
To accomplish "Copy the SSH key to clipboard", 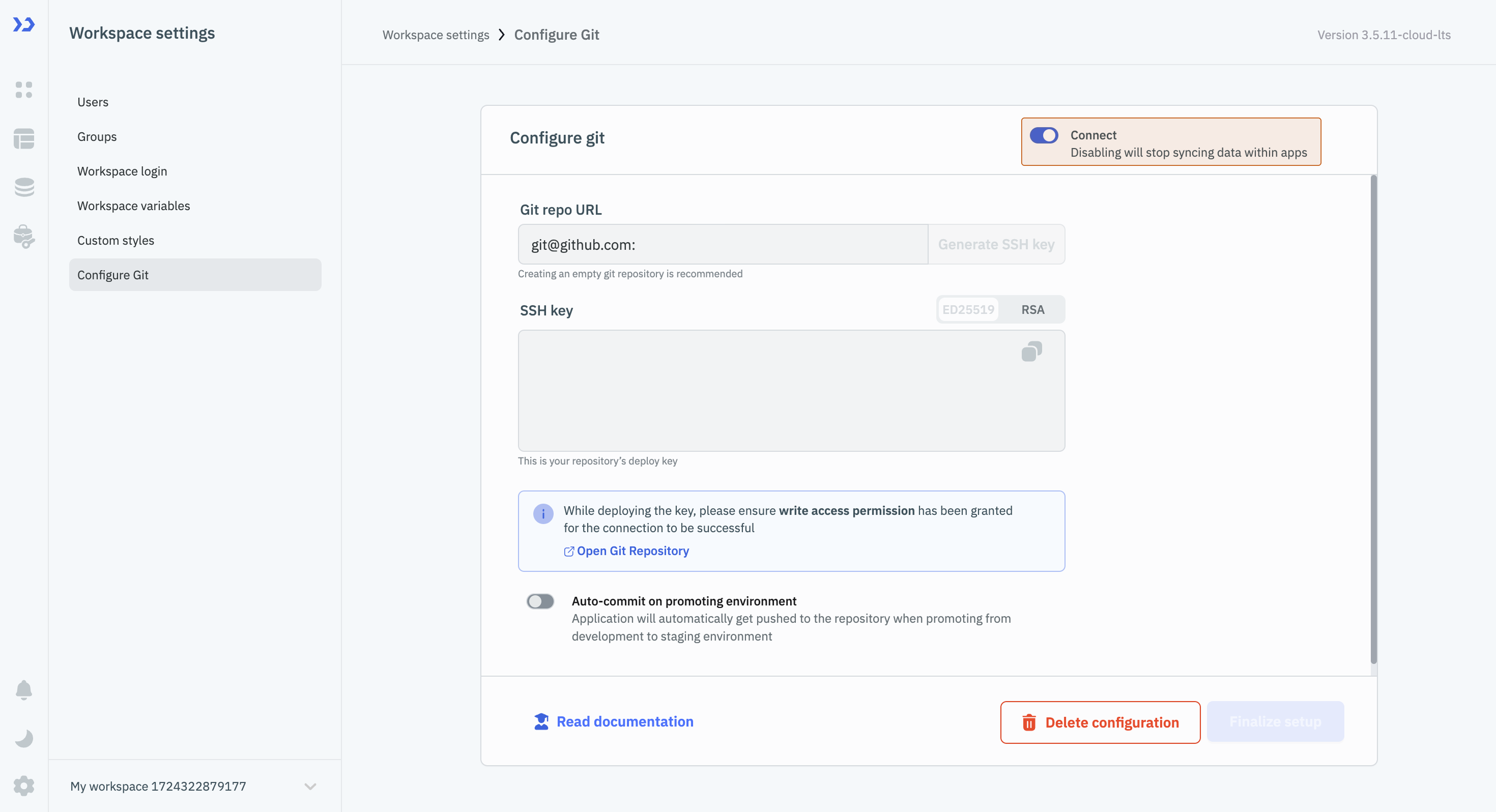I will click(x=1031, y=352).
